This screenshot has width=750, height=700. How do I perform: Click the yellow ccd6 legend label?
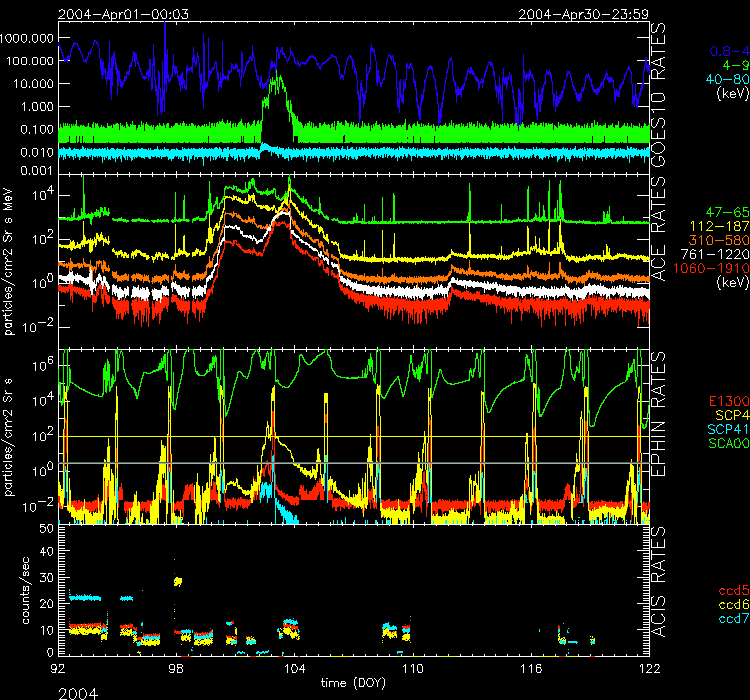pyautogui.click(x=729, y=607)
